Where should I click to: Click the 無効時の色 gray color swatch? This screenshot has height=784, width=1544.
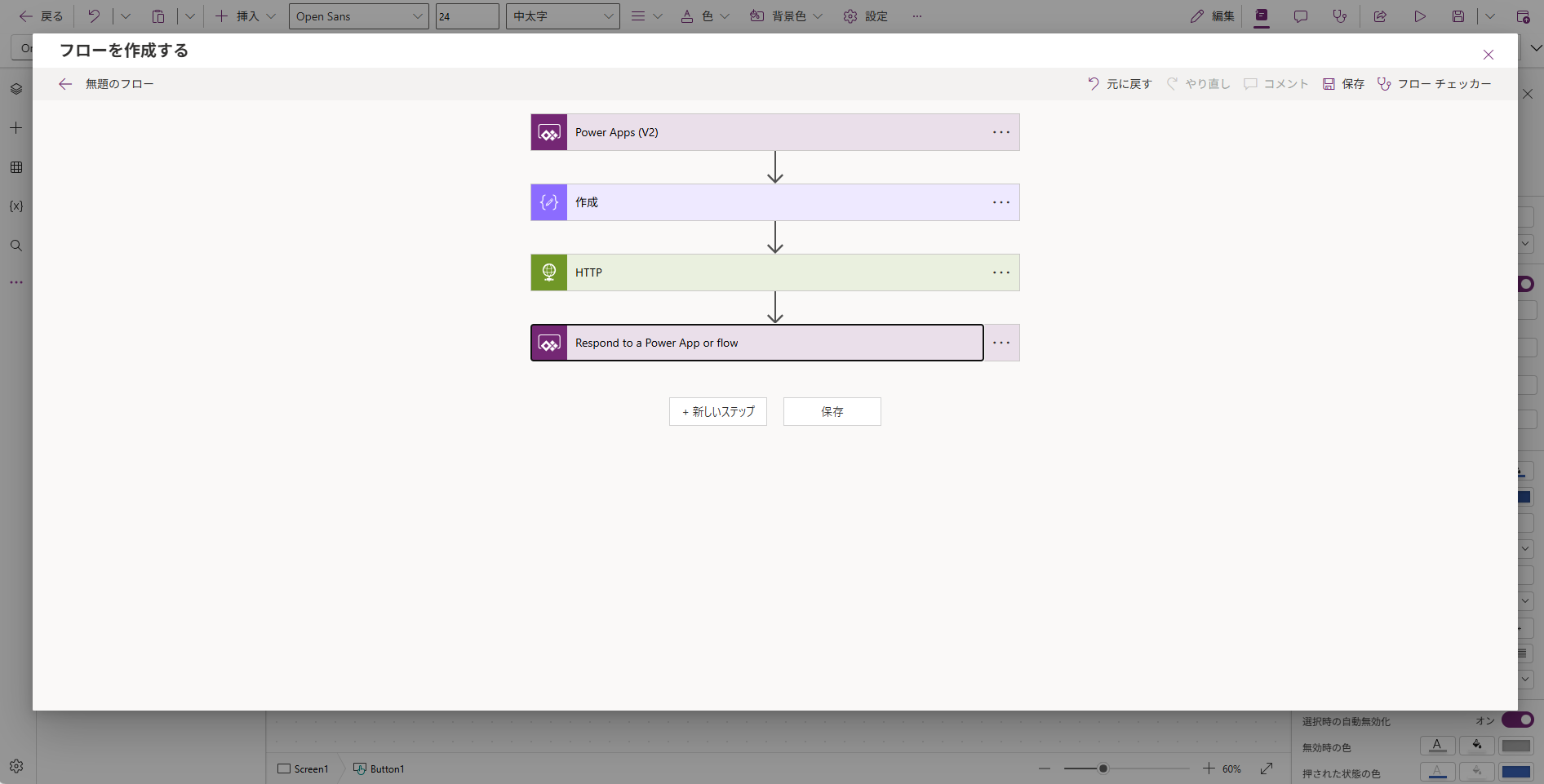click(x=1516, y=746)
